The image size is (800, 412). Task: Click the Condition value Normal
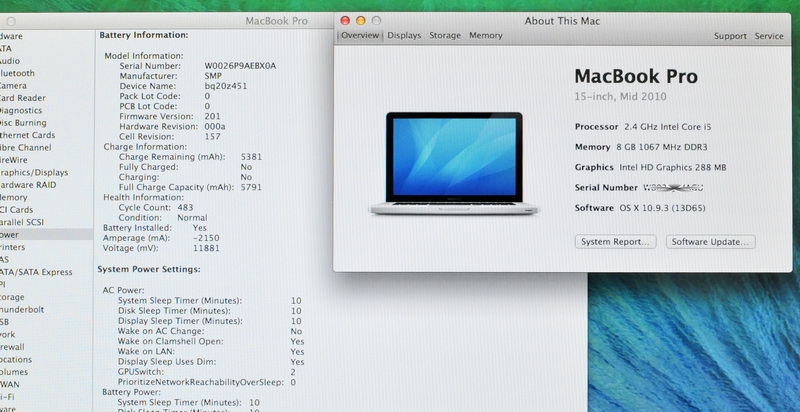[x=192, y=218]
